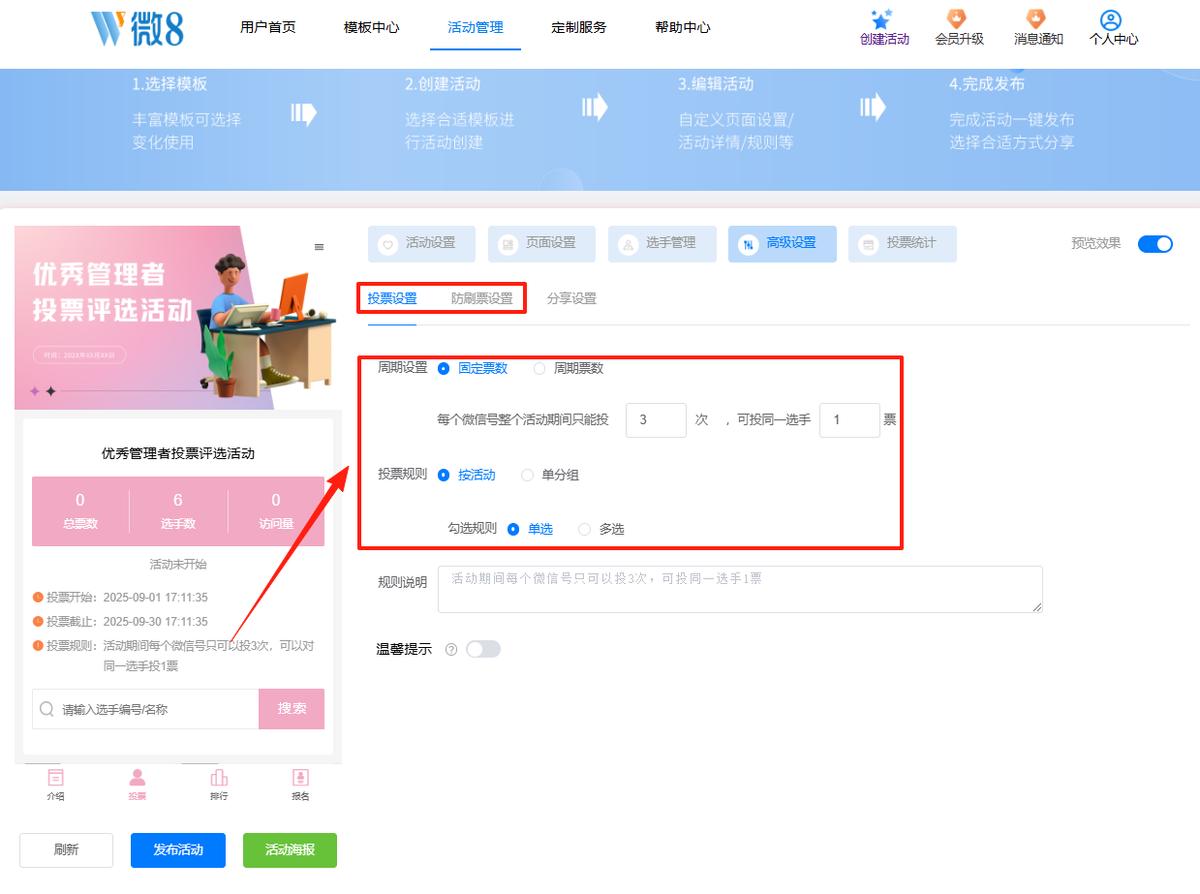This screenshot has height=894, width=1200.
Task: Click the 规则说明 text area
Action: (x=740, y=589)
